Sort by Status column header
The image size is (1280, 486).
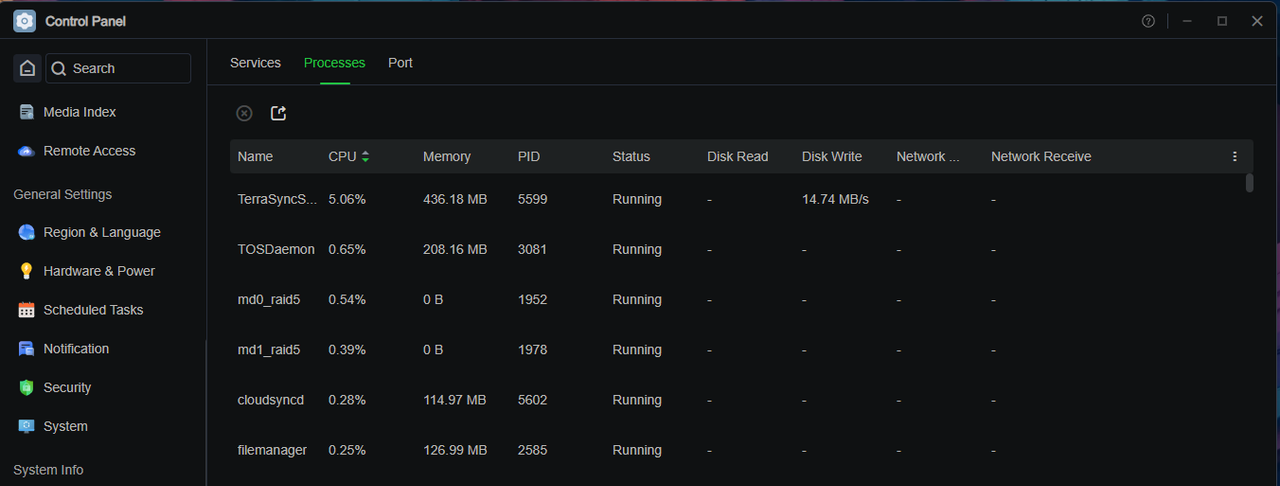pyautogui.click(x=631, y=157)
